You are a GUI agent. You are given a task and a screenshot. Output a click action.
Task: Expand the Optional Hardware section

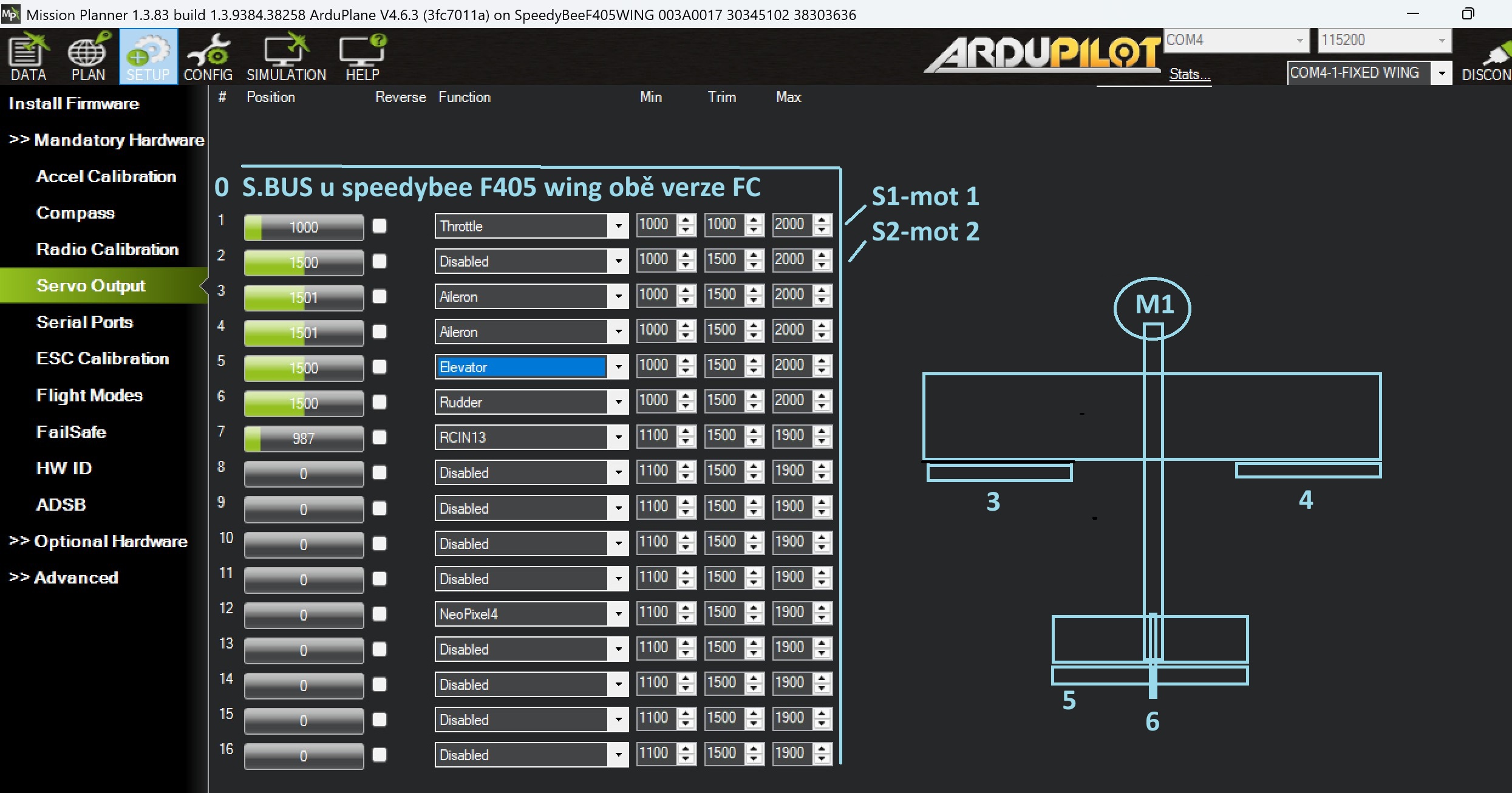pos(98,541)
